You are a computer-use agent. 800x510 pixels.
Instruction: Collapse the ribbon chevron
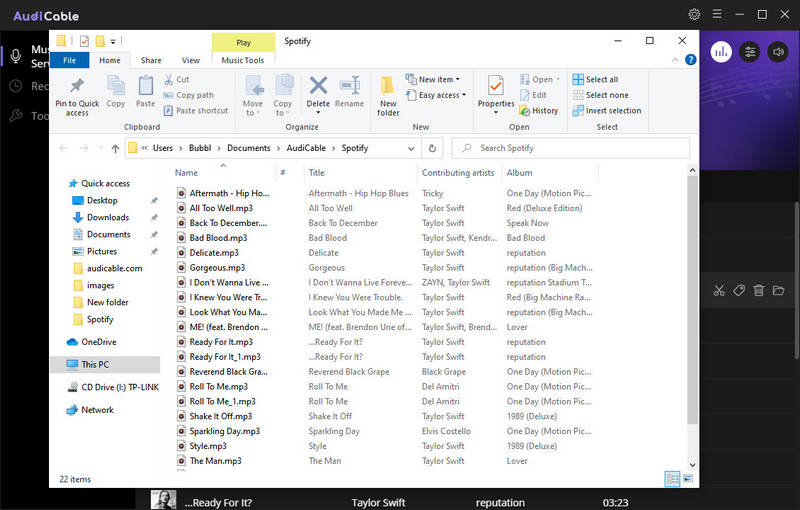coord(675,60)
